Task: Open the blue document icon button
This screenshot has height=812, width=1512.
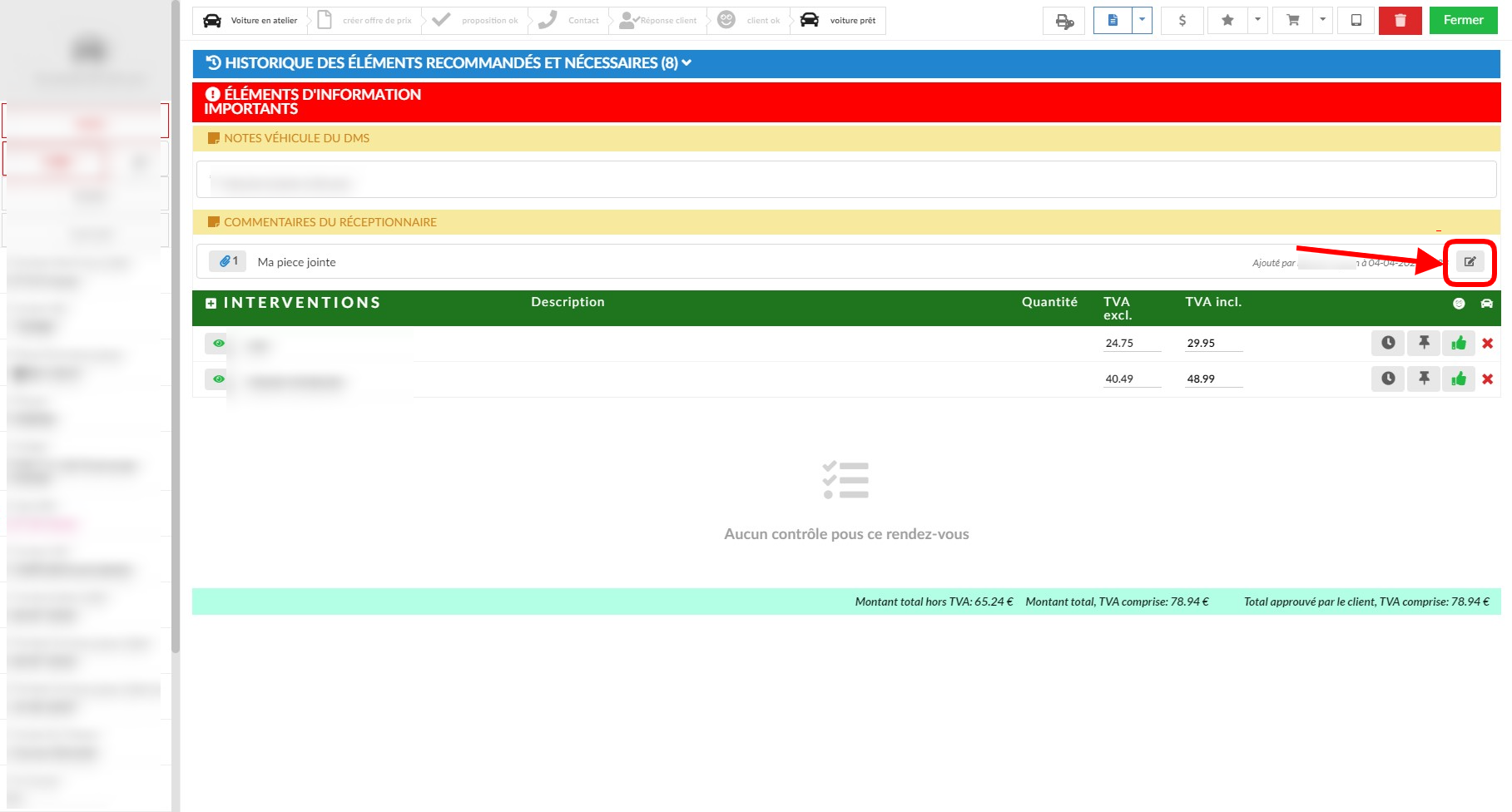Action: pyautogui.click(x=1113, y=21)
